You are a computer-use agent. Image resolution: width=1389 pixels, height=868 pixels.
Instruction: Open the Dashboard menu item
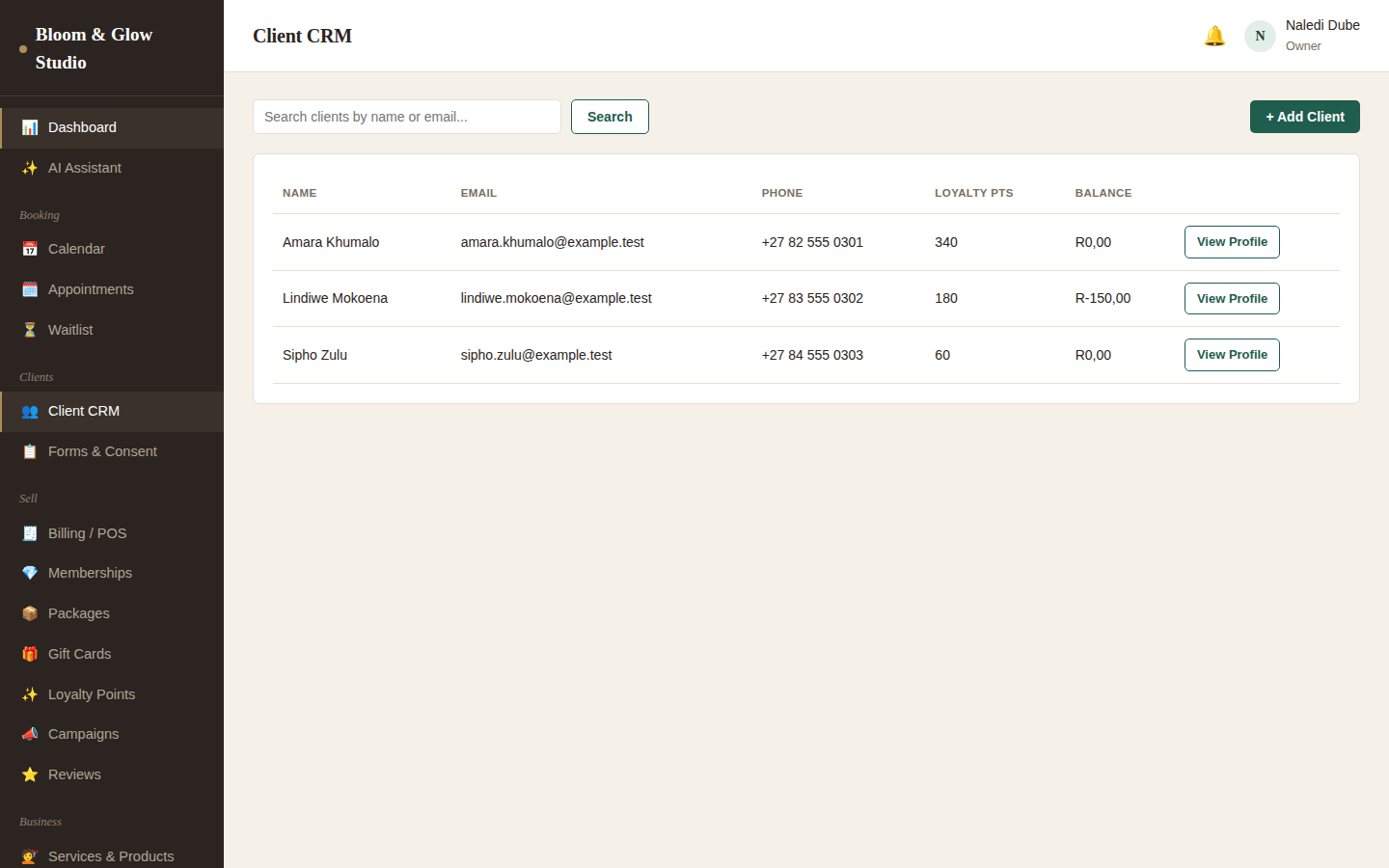(112, 127)
